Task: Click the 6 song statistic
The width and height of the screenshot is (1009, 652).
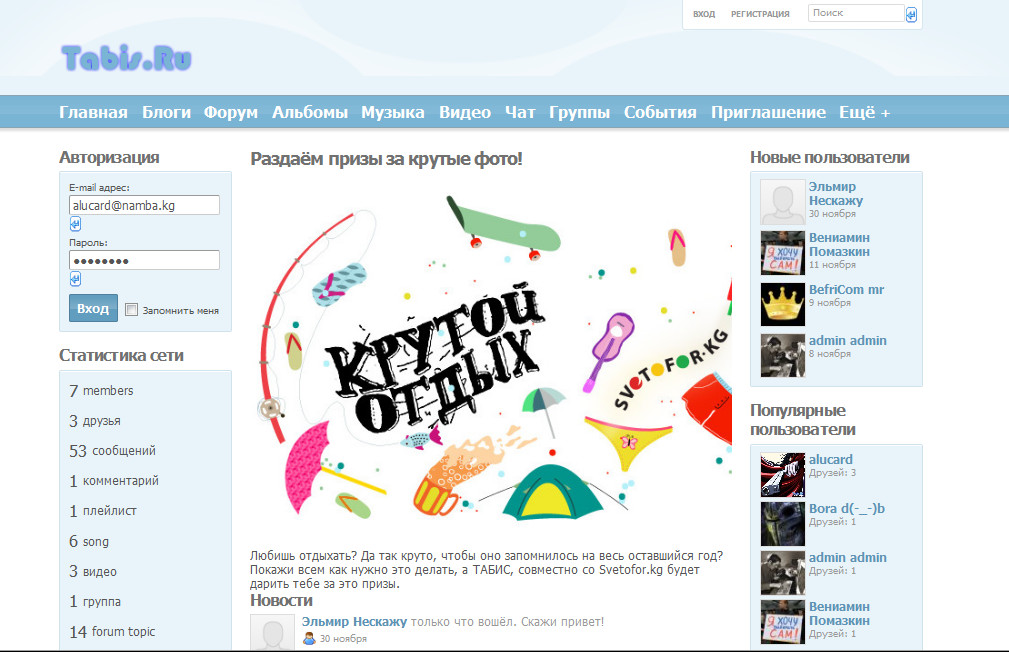Action: (x=89, y=541)
